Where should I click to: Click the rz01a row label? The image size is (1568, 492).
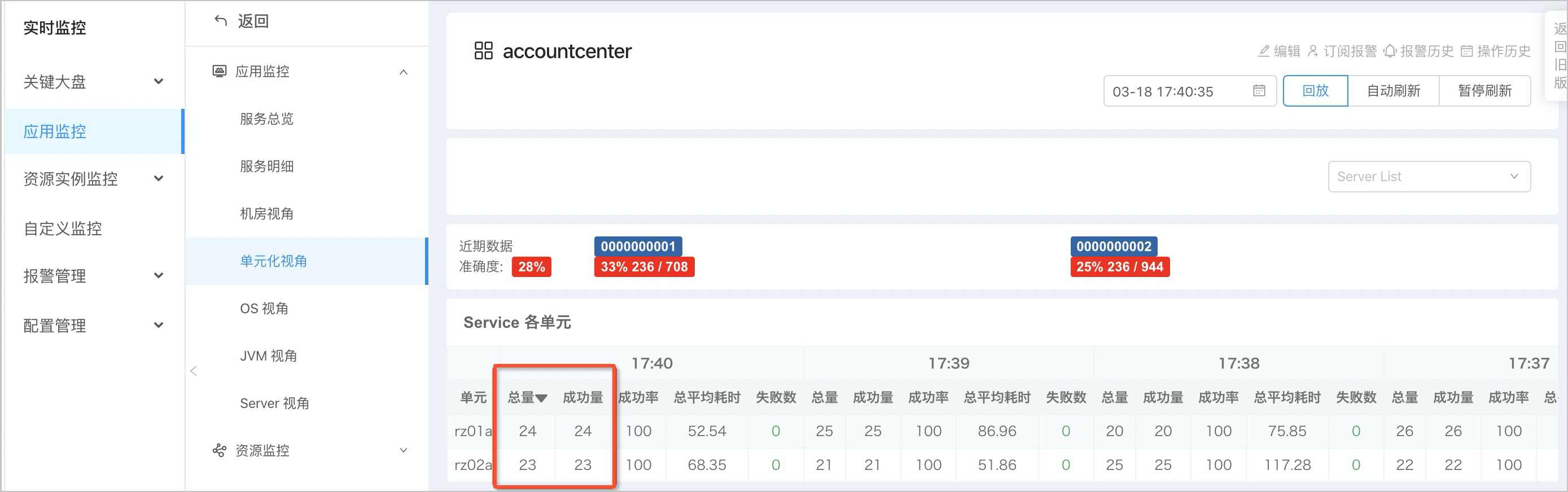point(473,430)
